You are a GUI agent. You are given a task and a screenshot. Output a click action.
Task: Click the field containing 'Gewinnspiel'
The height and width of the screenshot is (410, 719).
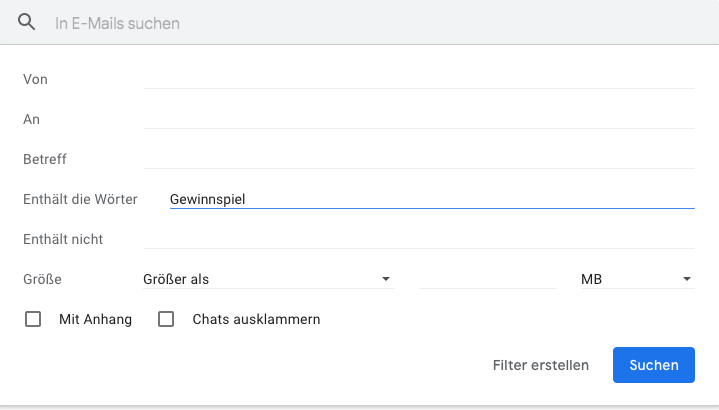click(432, 199)
